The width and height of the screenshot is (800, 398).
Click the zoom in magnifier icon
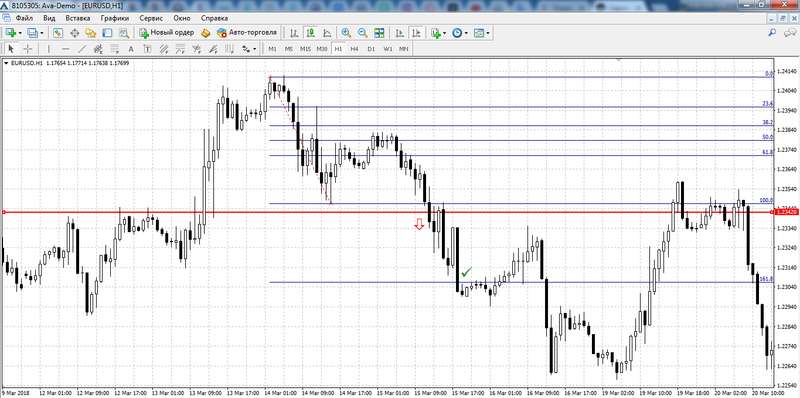[346, 33]
